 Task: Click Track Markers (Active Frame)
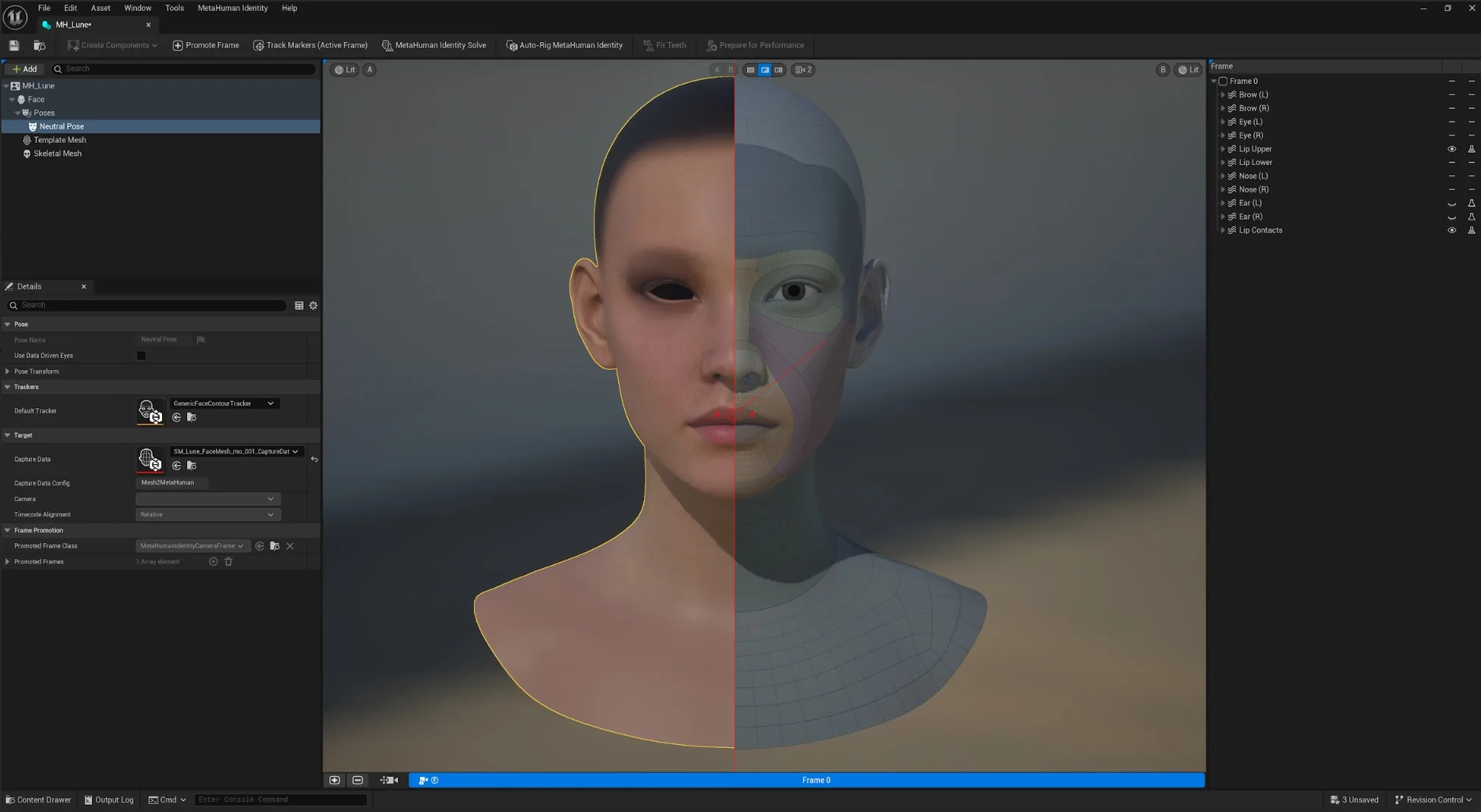[x=309, y=46]
